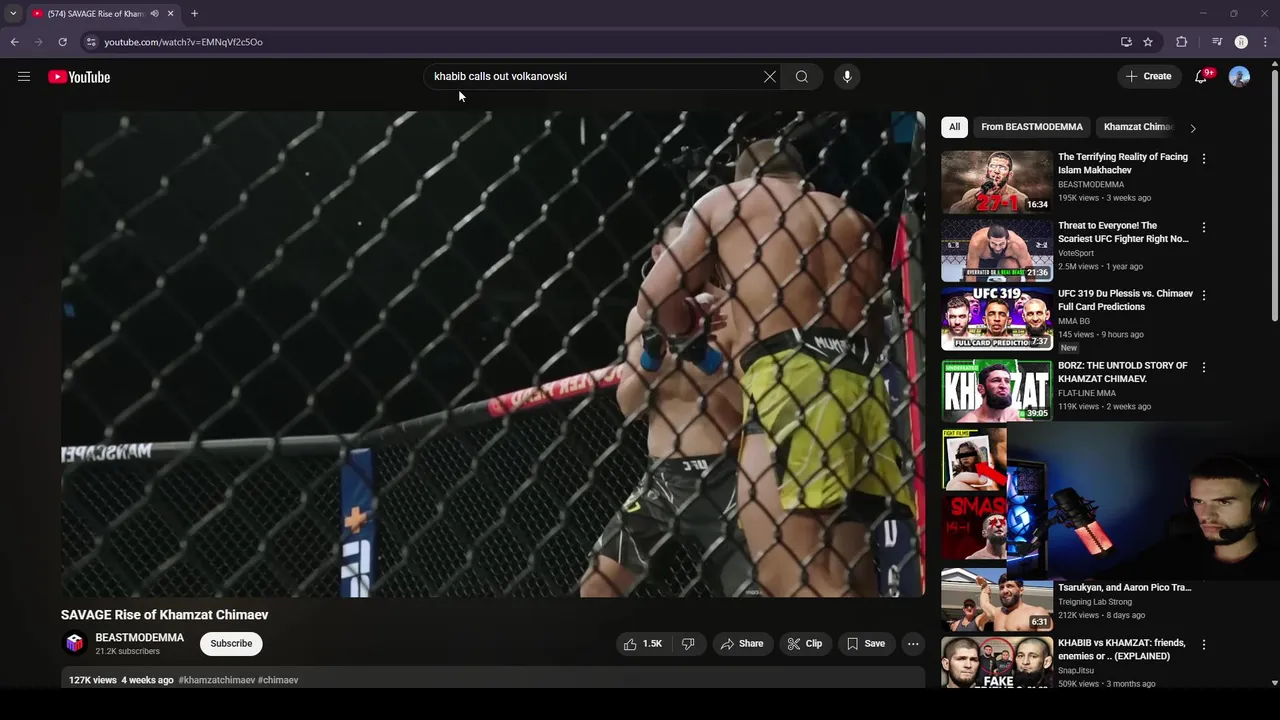This screenshot has height=720, width=1280.
Task: View site information icon in address bar
Action: coord(91,42)
